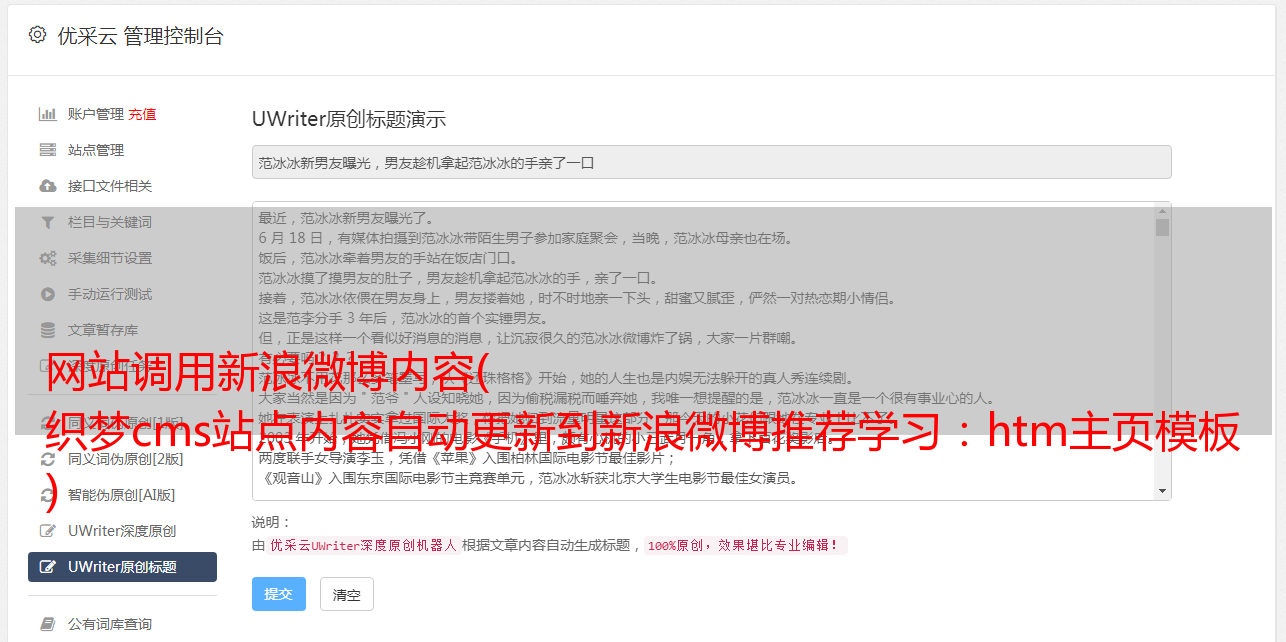Click the cloud upload icon for 接口文件相关
Screen dimensions: 1286x642
pyautogui.click(x=47, y=186)
